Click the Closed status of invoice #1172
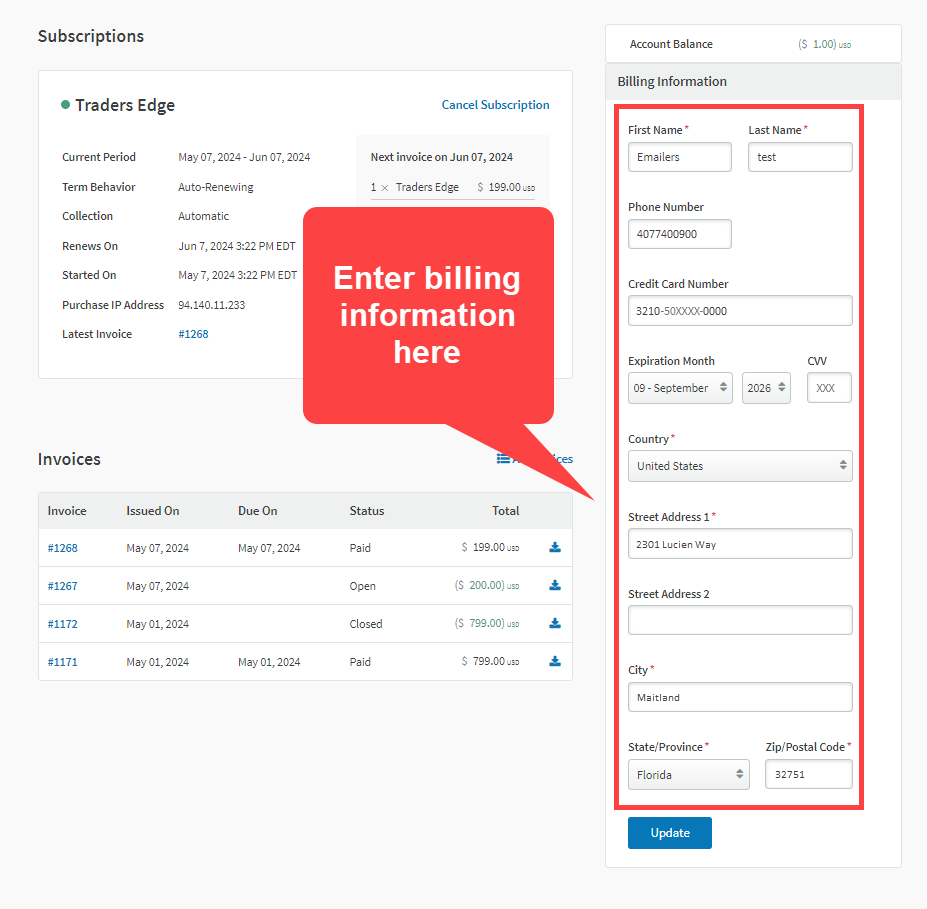 point(366,624)
